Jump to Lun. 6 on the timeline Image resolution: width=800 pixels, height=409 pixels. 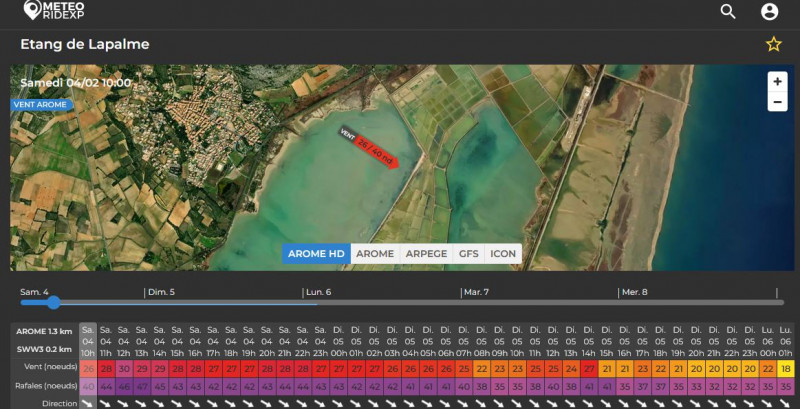click(318, 292)
